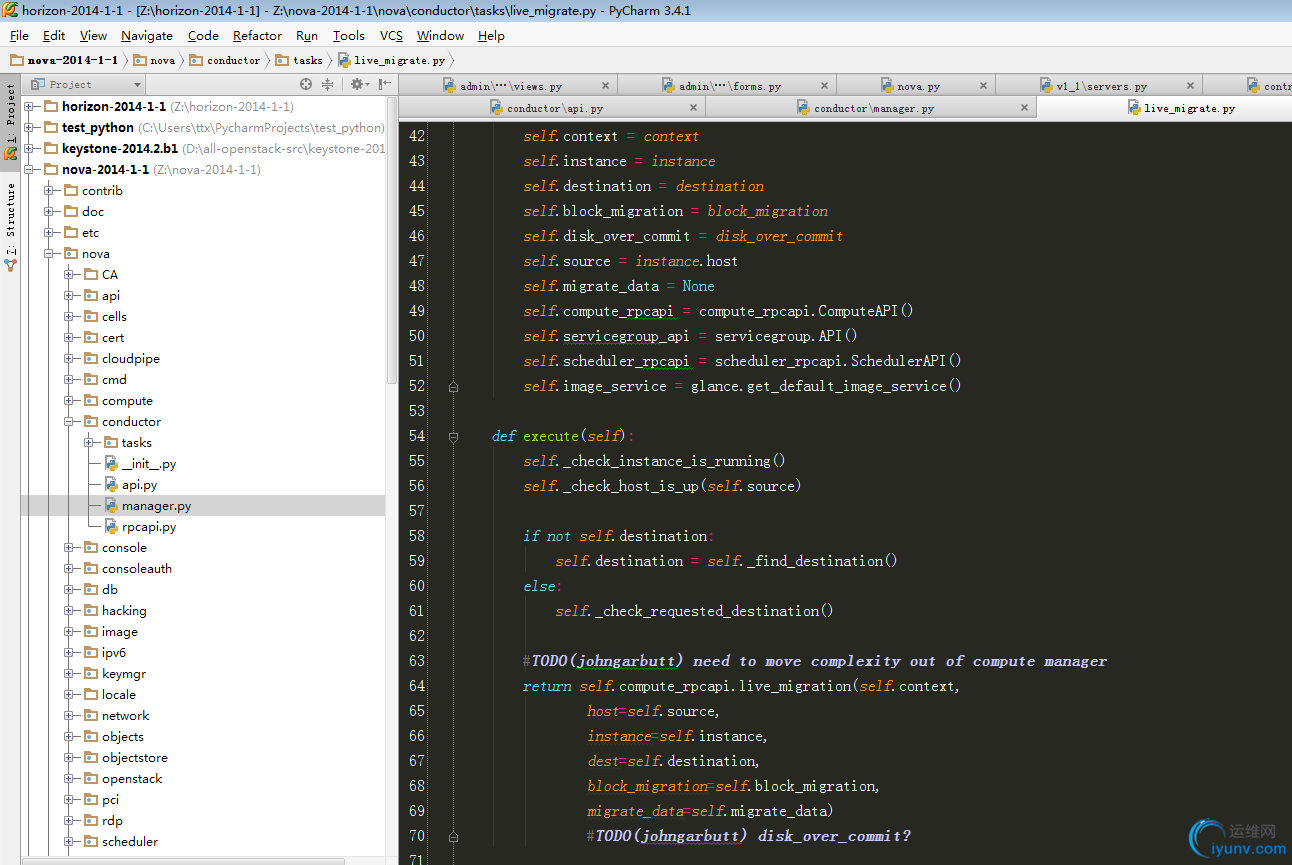This screenshot has width=1292, height=865.
Task: Open the Refactor menu
Action: [257, 36]
